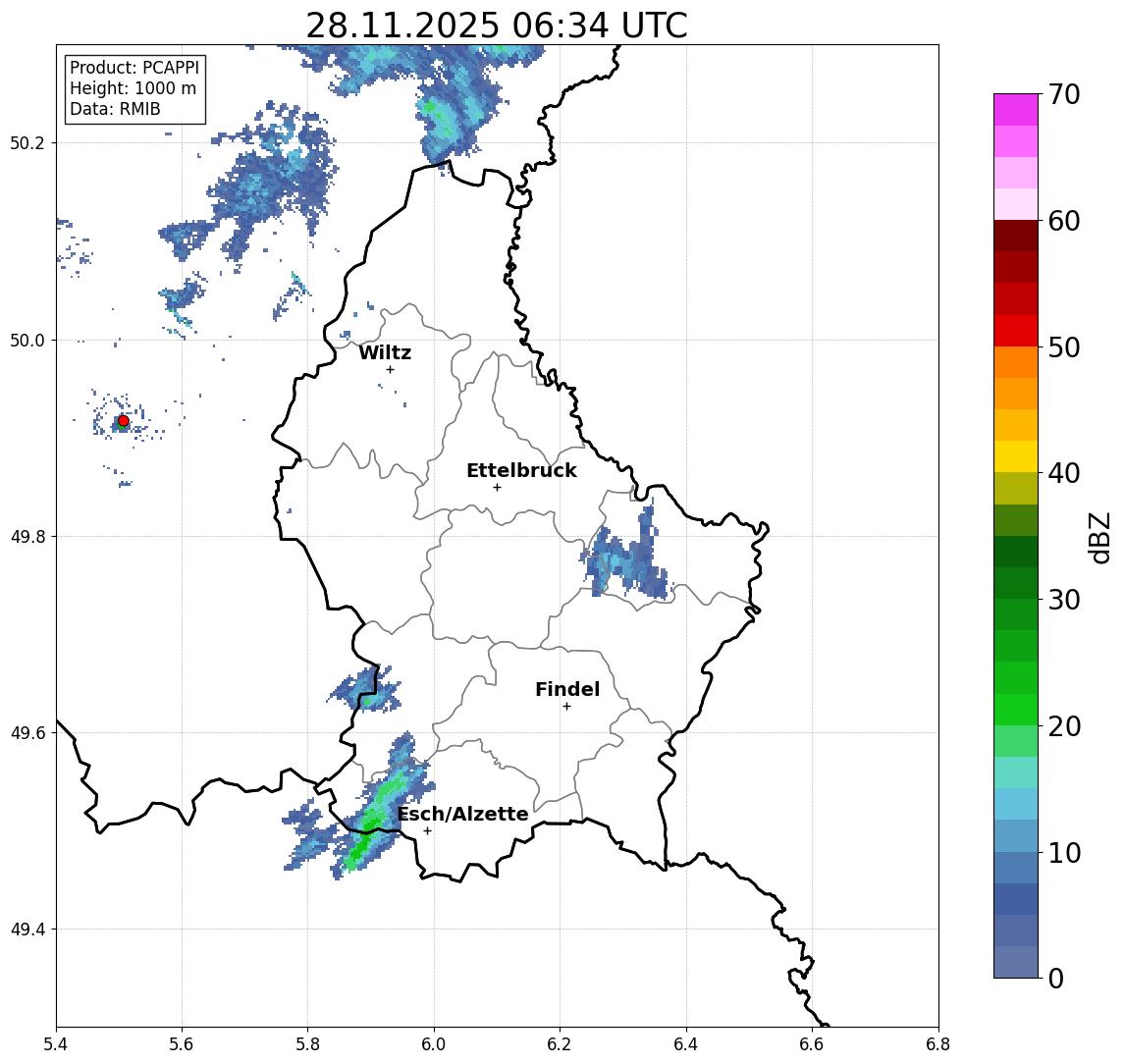Click the Esch/Alzette station cross marker
The height and width of the screenshot is (1064, 1124).
click(x=427, y=831)
